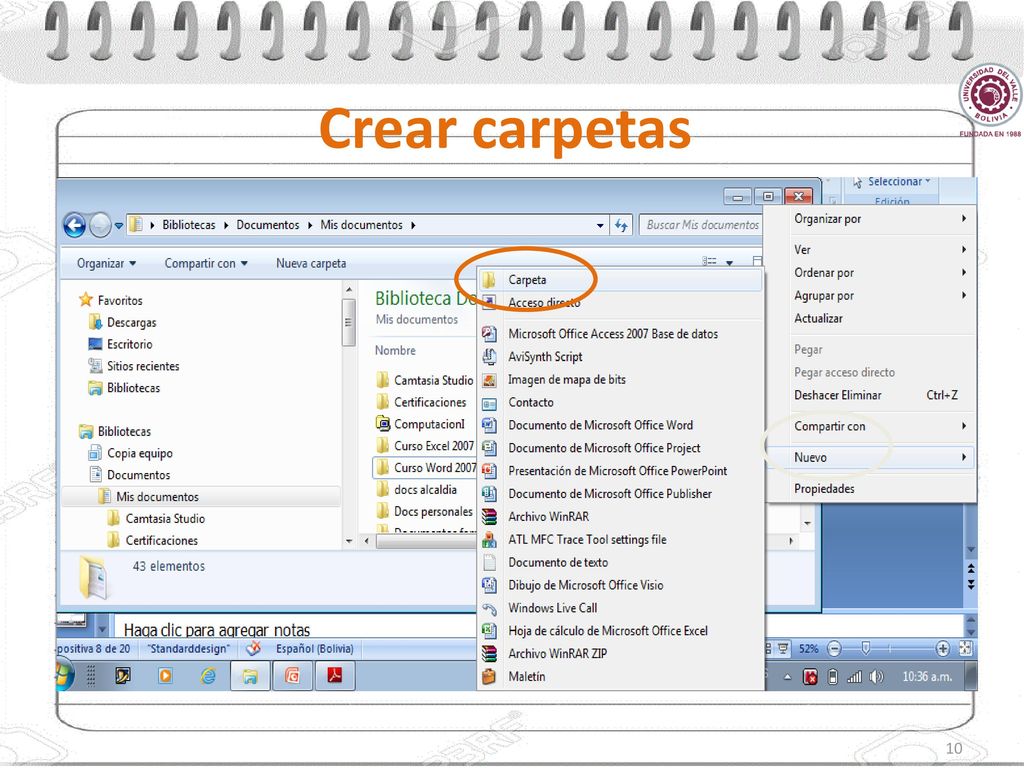This screenshot has width=1024, height=768.
Task: Show hidden tray icons with the arrow
Action: tap(788, 677)
